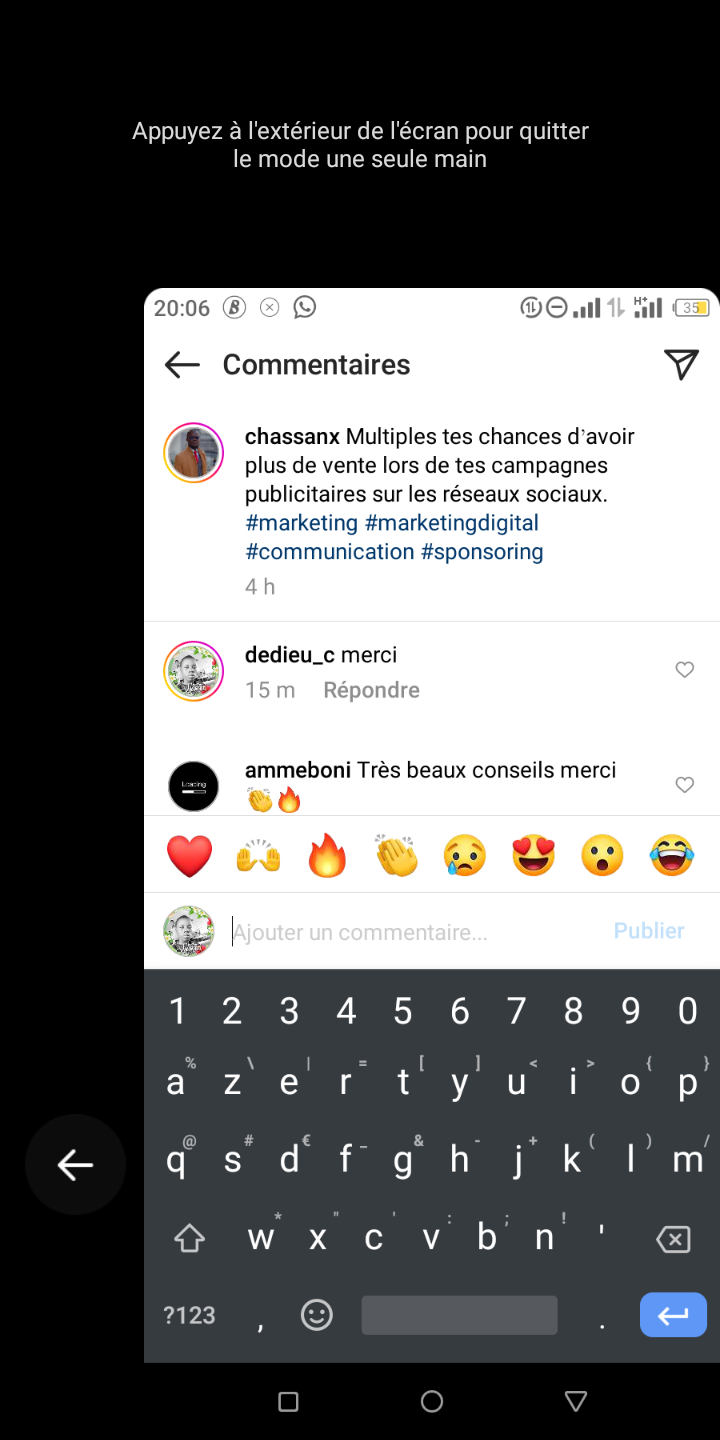Insert the fire emoji reaction

(x=327, y=857)
